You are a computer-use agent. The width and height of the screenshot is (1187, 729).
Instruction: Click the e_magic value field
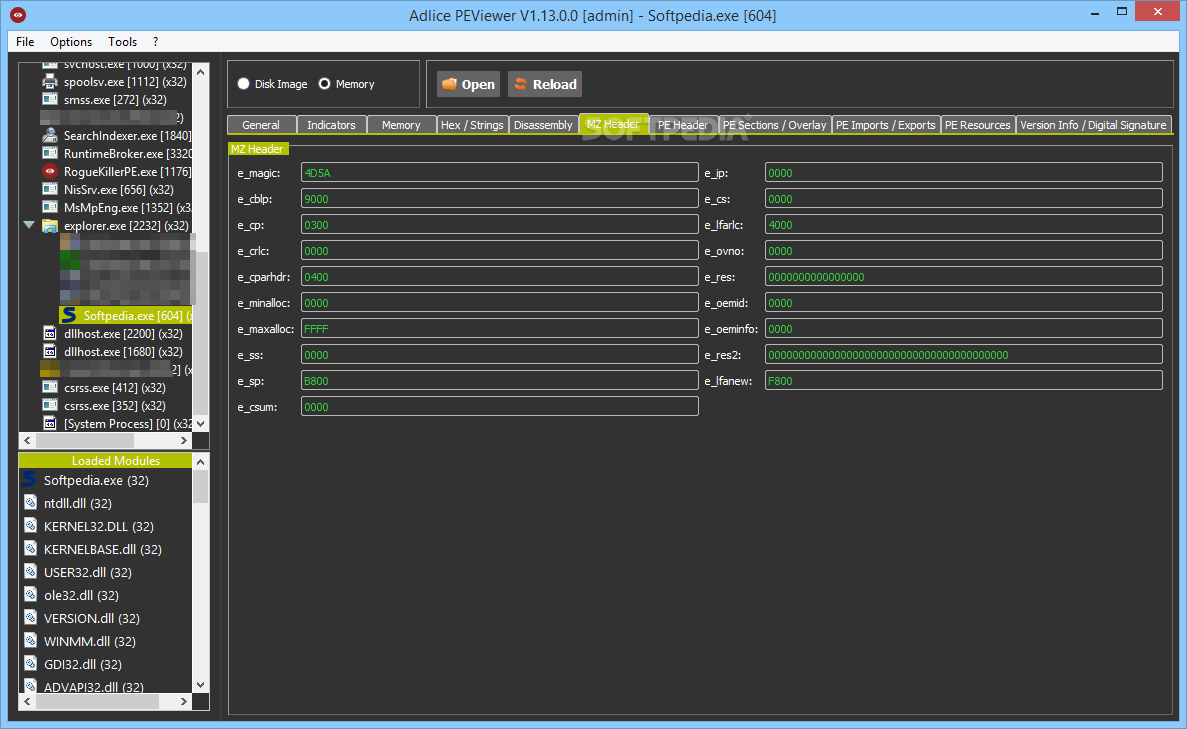(500, 173)
